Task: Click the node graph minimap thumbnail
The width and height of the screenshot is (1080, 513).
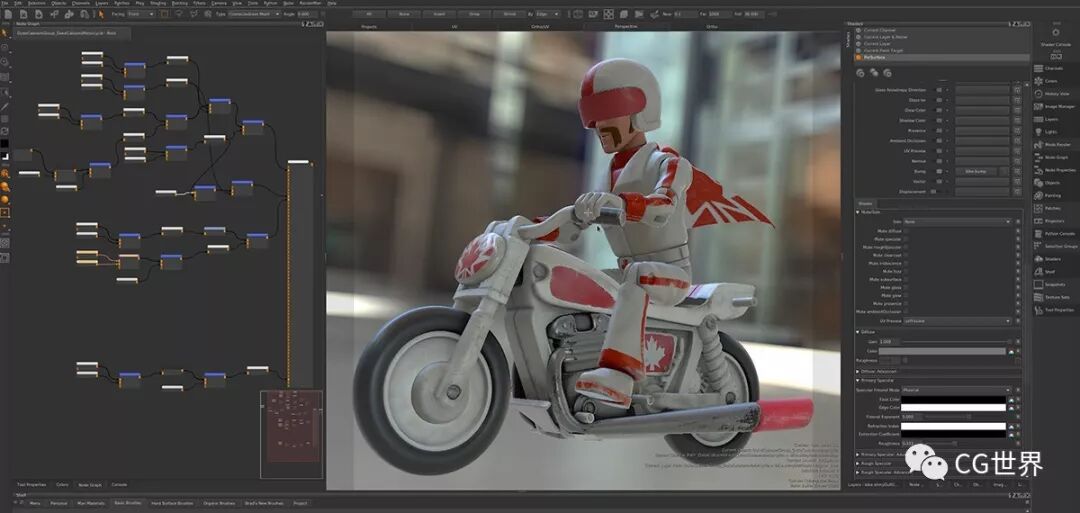Action: click(291, 435)
